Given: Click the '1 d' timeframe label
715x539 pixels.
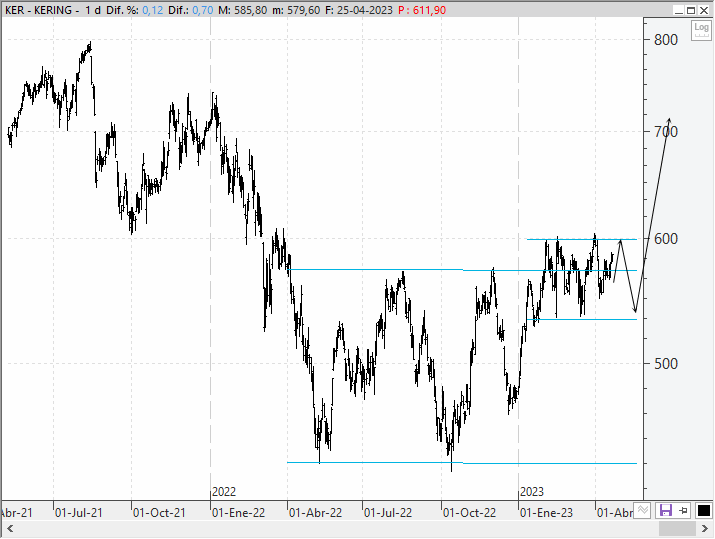Looking at the screenshot, I should click(93, 10).
